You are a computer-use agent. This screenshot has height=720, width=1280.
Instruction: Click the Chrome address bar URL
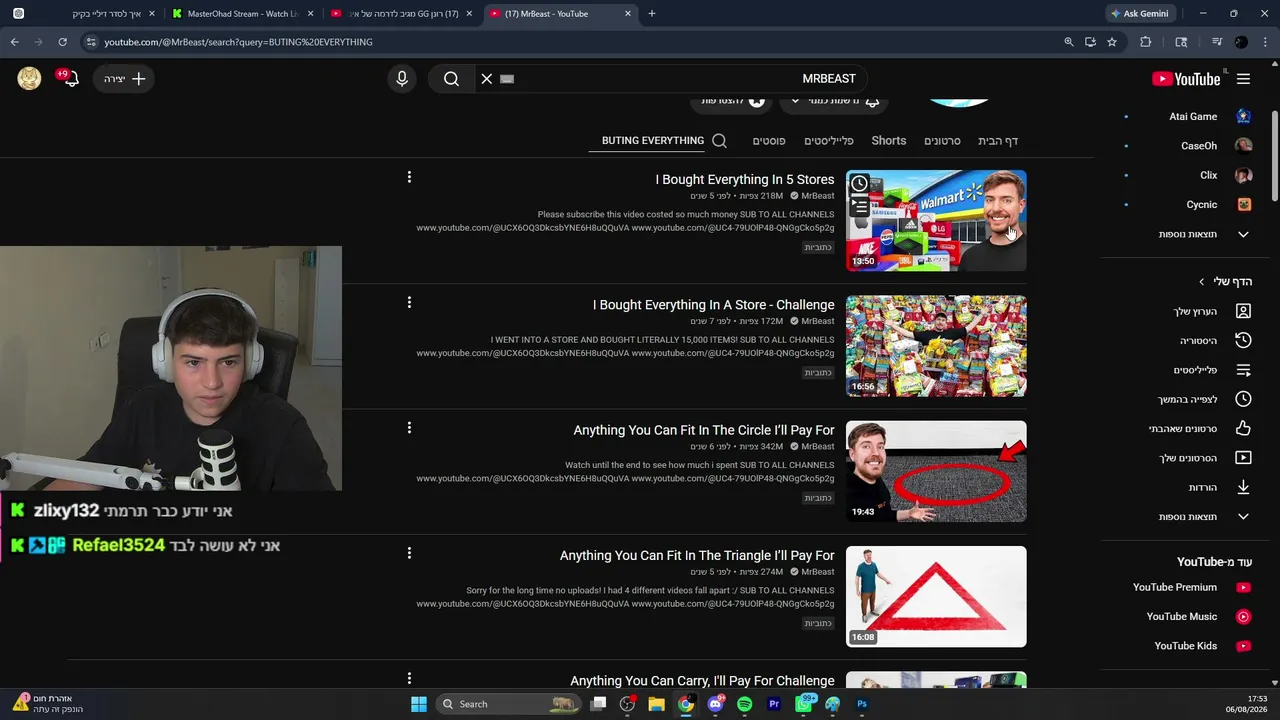pos(238,42)
